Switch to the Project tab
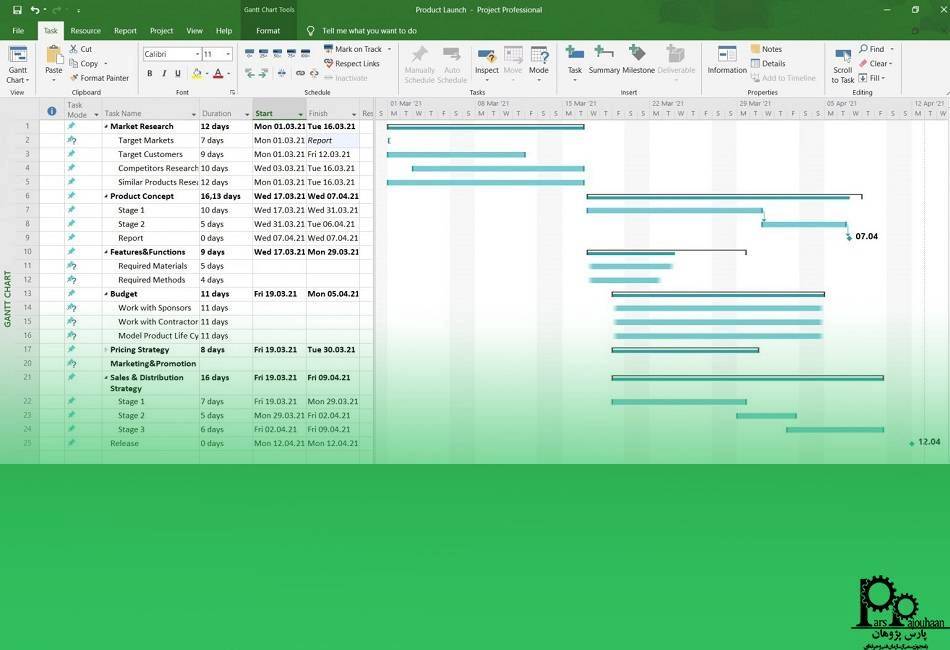This screenshot has width=950, height=650. pyautogui.click(x=161, y=31)
